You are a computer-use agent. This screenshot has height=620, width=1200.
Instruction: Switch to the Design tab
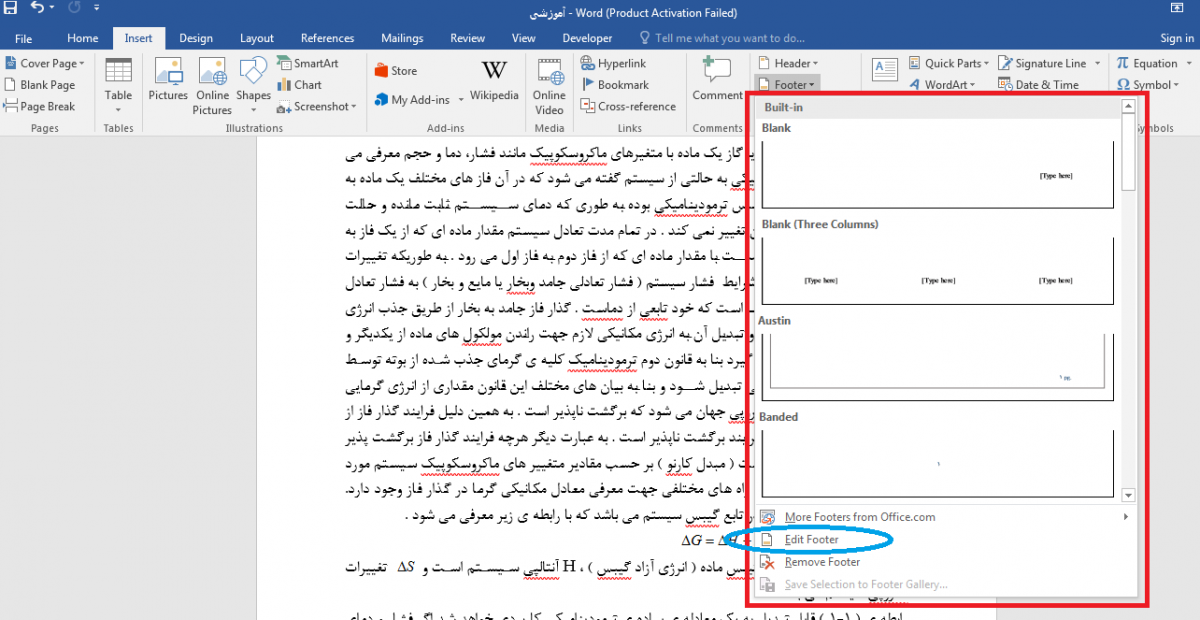coord(196,38)
